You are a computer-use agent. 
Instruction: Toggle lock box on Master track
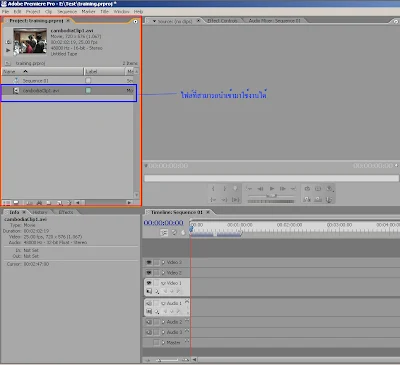pyautogui.click(x=156, y=342)
